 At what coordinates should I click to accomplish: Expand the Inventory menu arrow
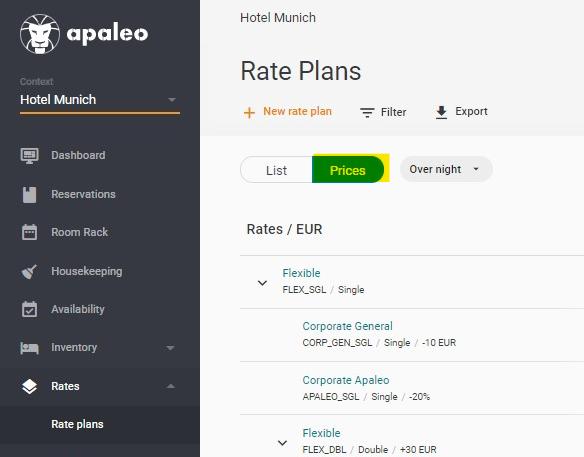tap(170, 348)
